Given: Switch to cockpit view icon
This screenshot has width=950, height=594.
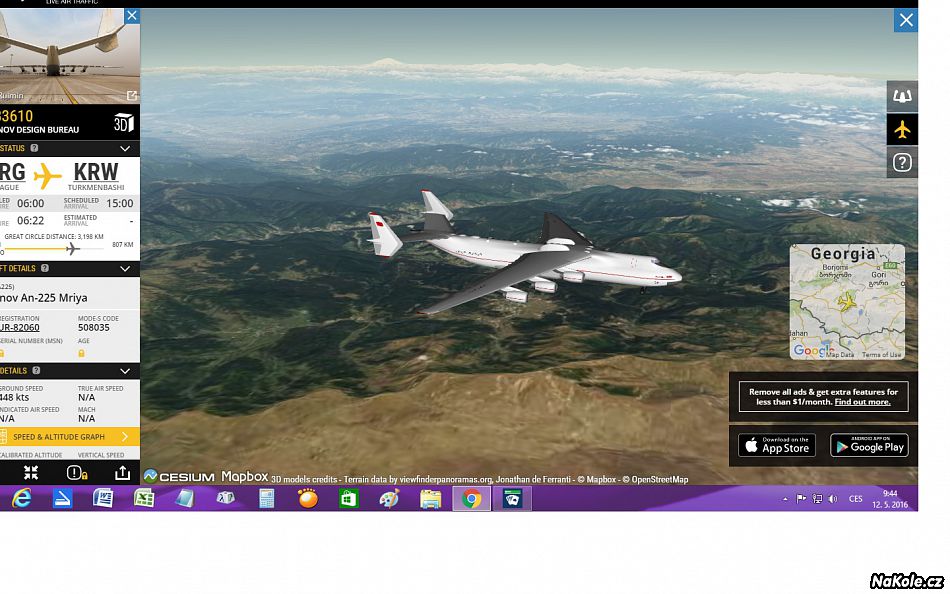Looking at the screenshot, I should click(x=902, y=96).
